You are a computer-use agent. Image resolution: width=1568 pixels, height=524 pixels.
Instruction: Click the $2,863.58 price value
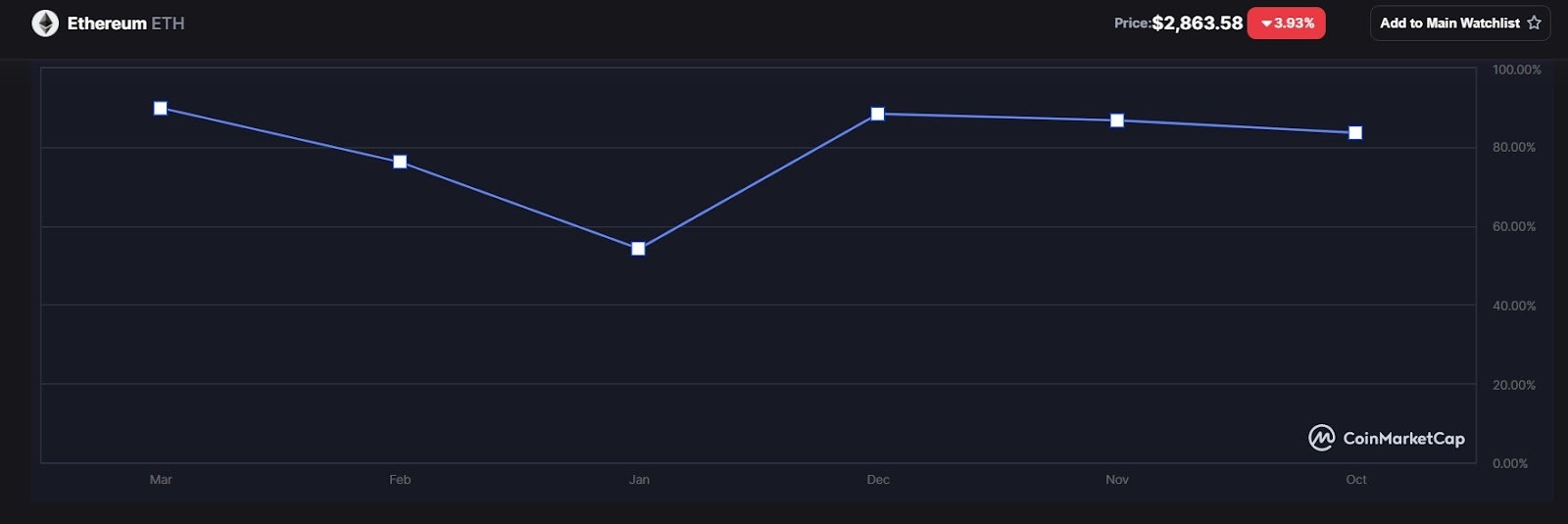pos(1197,23)
